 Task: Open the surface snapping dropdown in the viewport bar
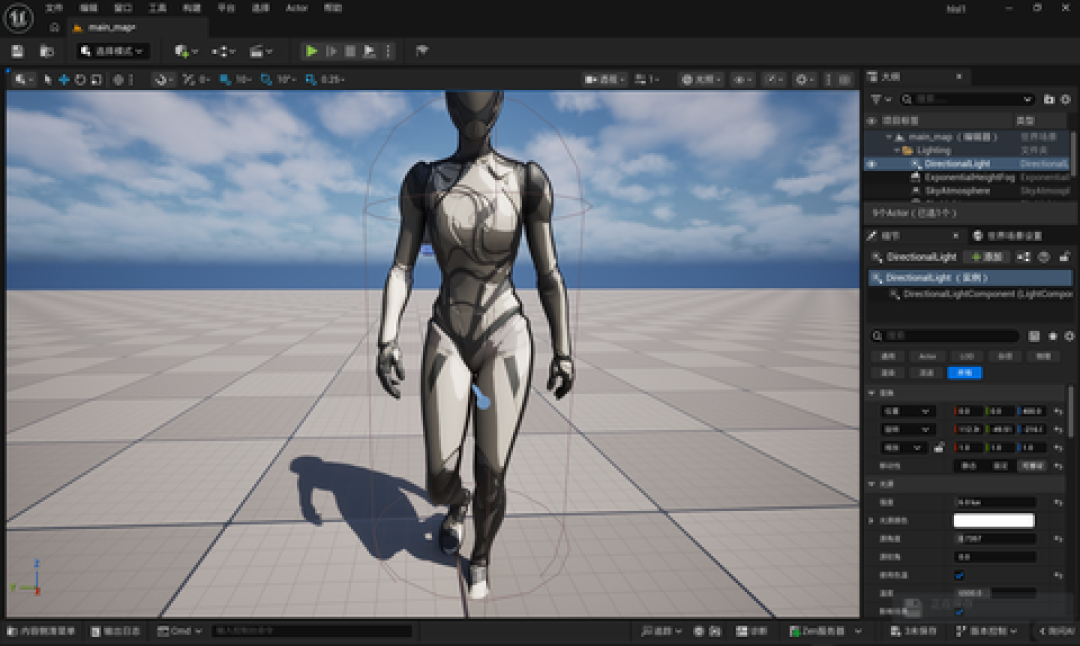pyautogui.click(x=164, y=80)
